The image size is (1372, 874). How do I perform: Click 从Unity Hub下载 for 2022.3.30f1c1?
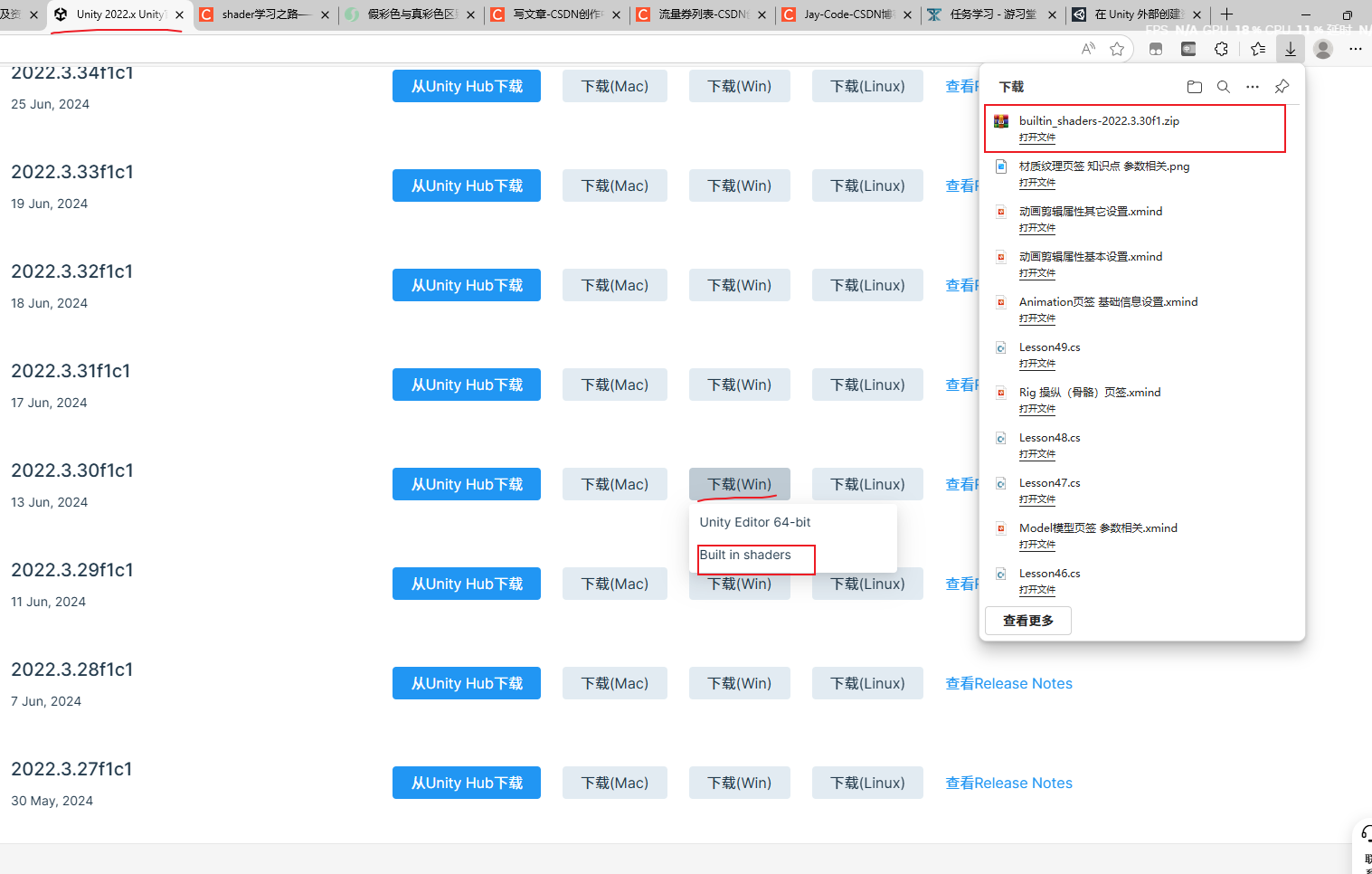pyautogui.click(x=467, y=484)
